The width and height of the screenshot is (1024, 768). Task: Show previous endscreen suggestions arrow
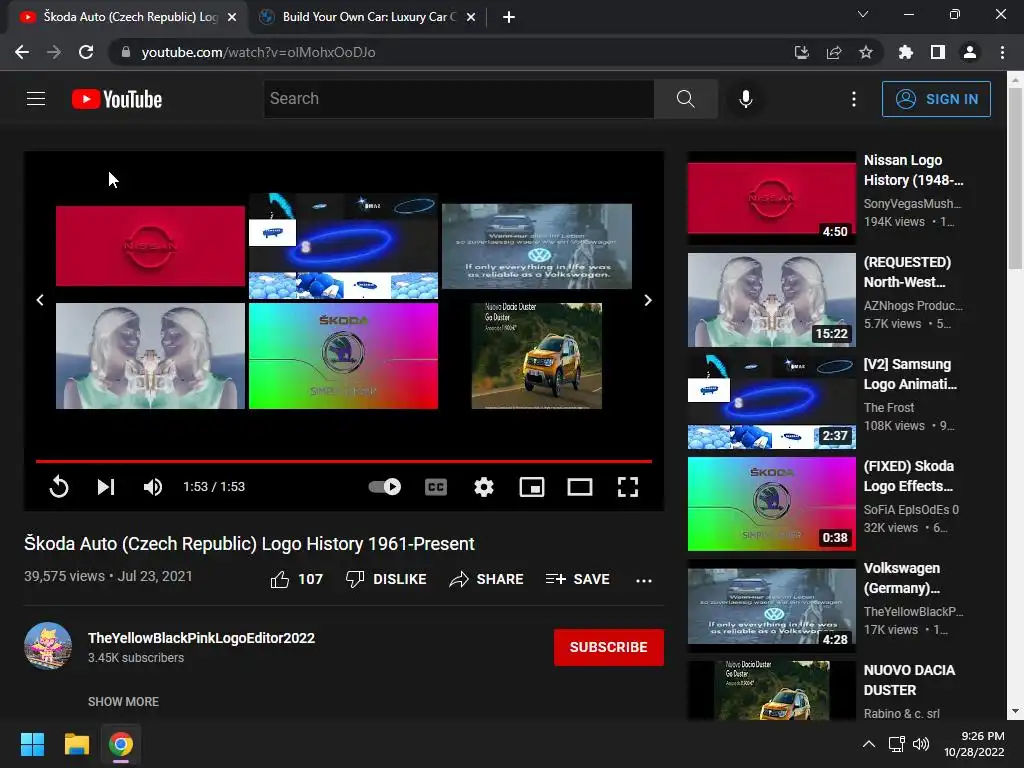point(40,300)
